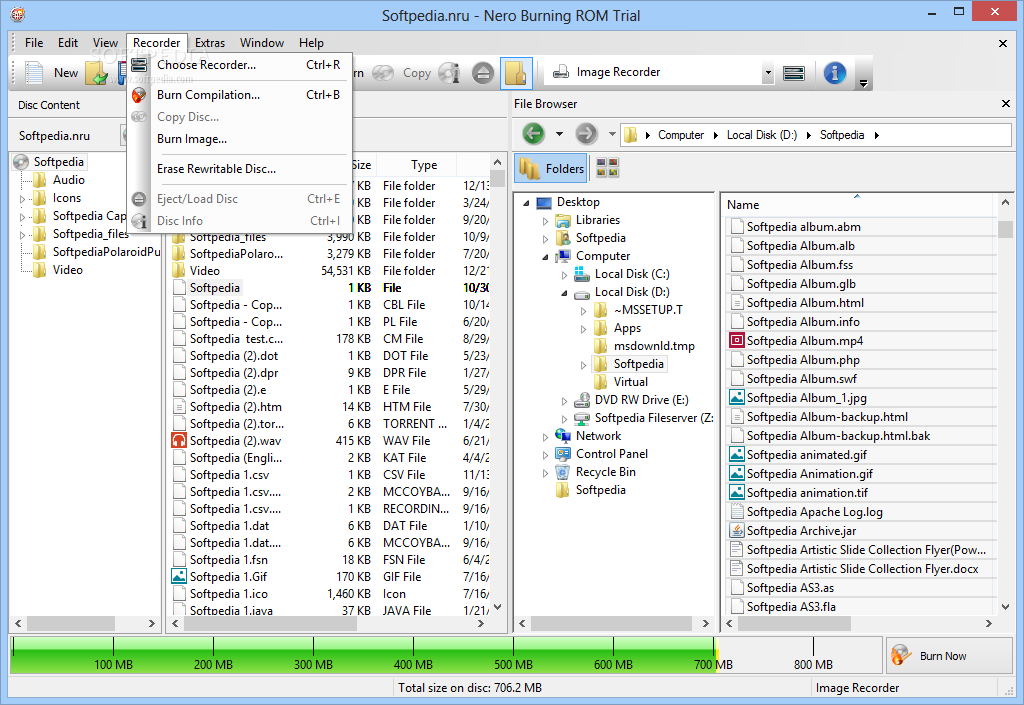Click the Burn Now button

point(950,655)
